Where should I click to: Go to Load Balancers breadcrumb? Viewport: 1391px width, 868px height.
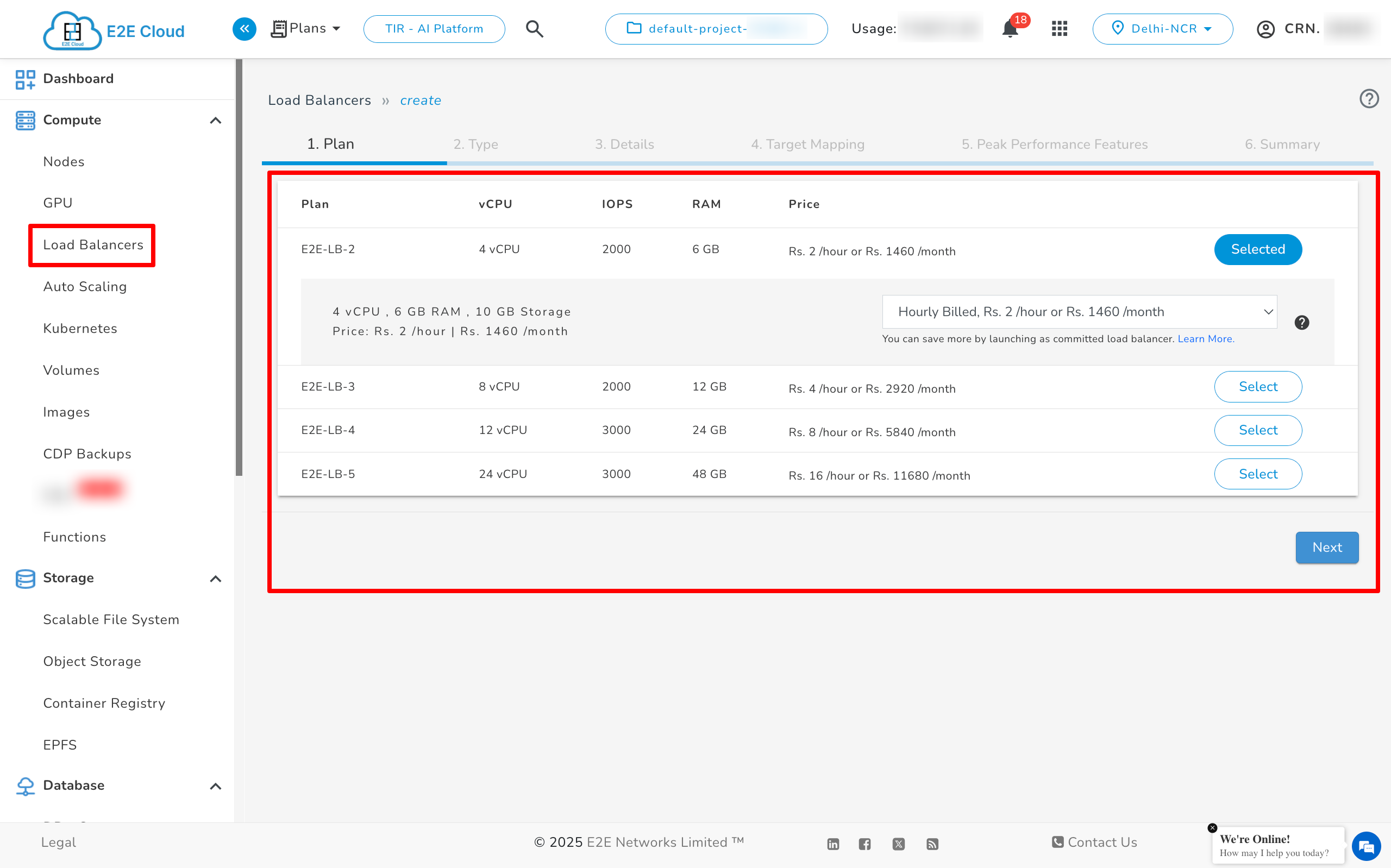[x=319, y=100]
